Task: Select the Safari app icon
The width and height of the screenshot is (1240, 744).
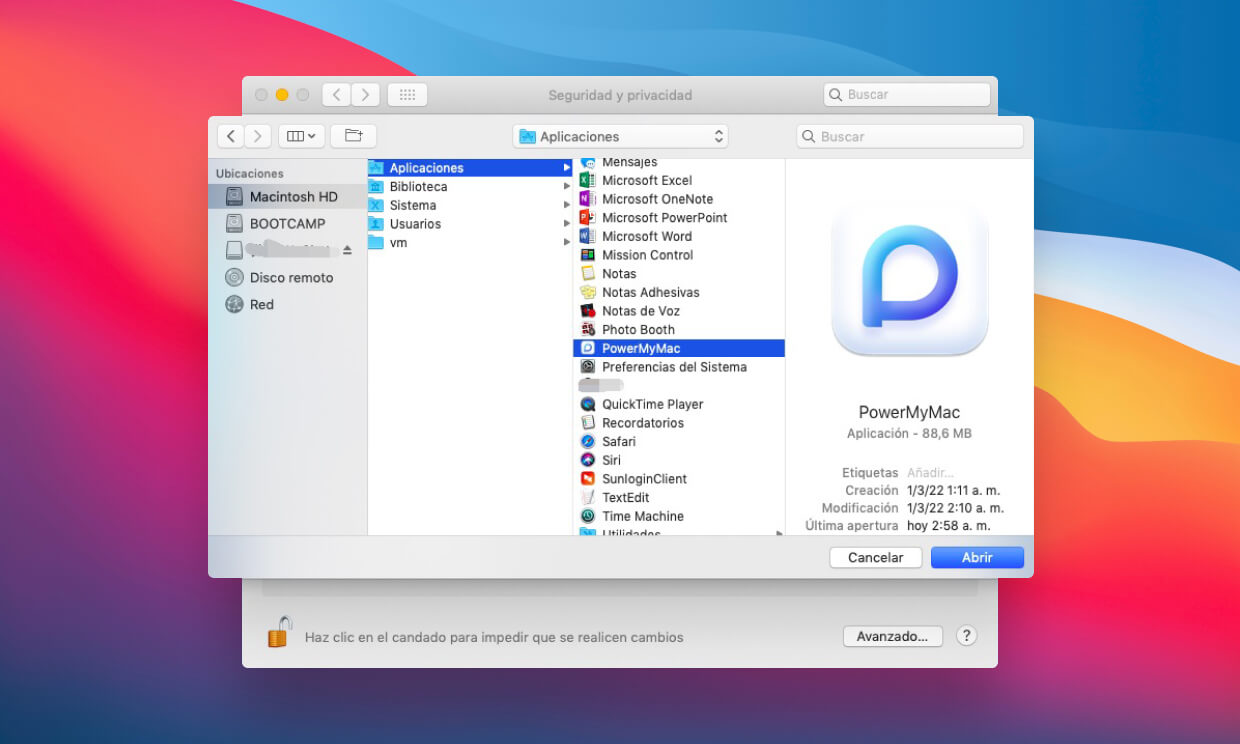Action: click(588, 441)
